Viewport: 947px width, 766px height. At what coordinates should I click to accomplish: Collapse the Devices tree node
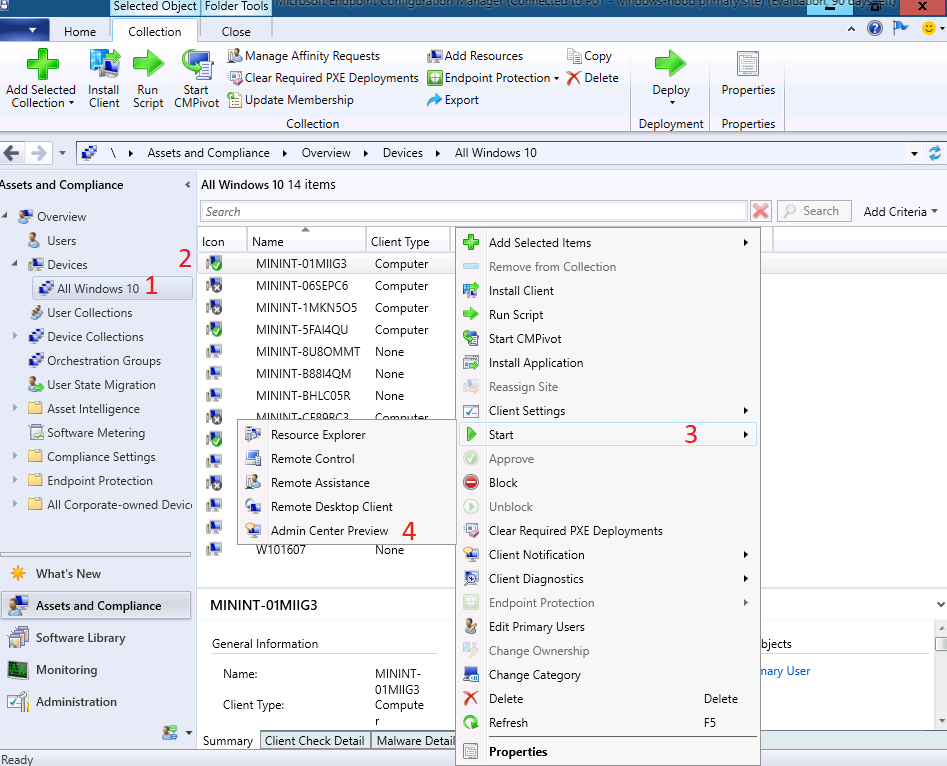click(15, 265)
